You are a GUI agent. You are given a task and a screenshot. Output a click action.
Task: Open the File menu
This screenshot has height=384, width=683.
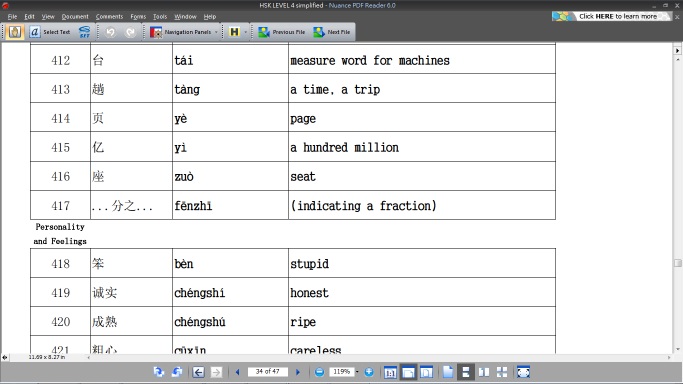point(12,17)
